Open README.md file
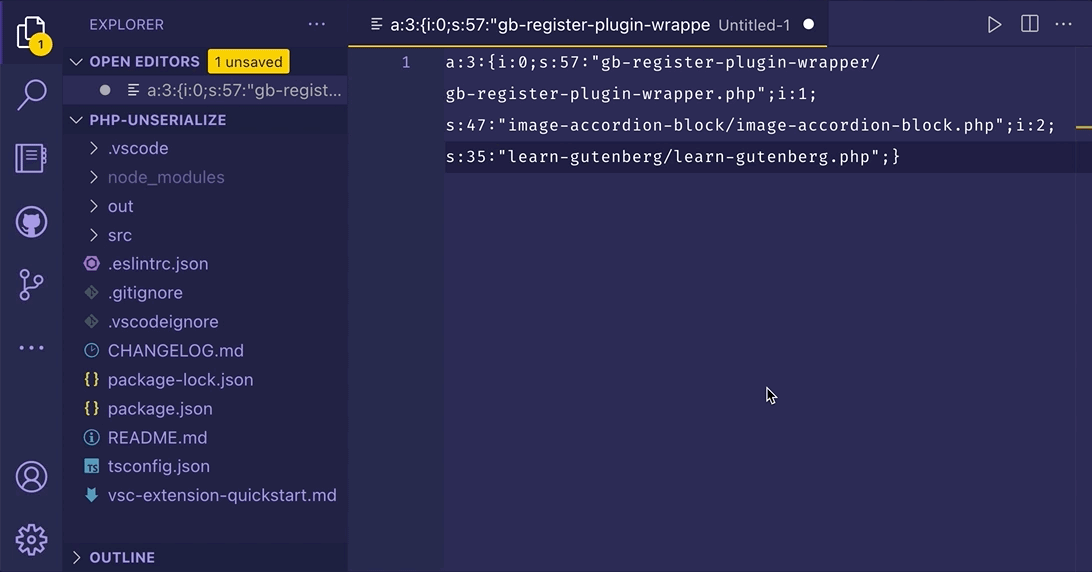 pyautogui.click(x=157, y=438)
